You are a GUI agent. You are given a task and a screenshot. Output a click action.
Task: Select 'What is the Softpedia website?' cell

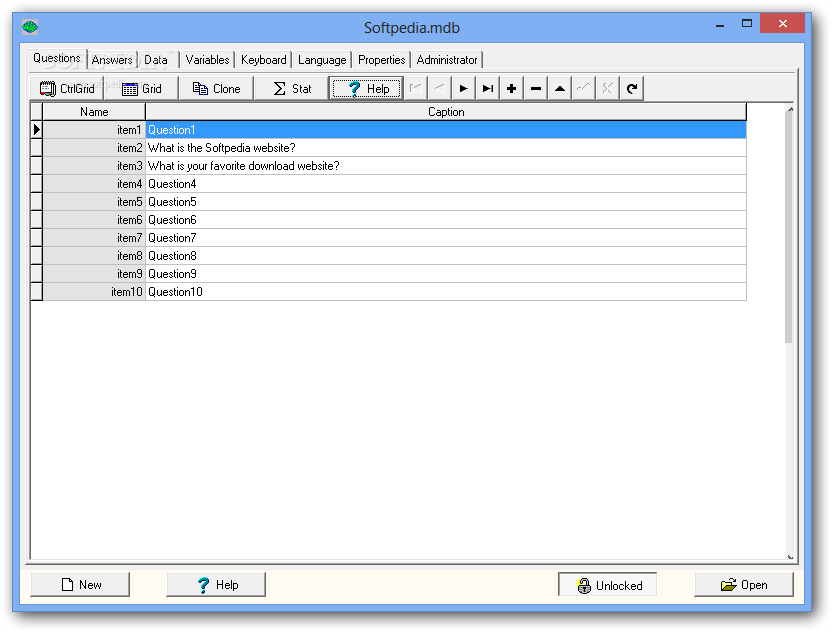(x=446, y=148)
